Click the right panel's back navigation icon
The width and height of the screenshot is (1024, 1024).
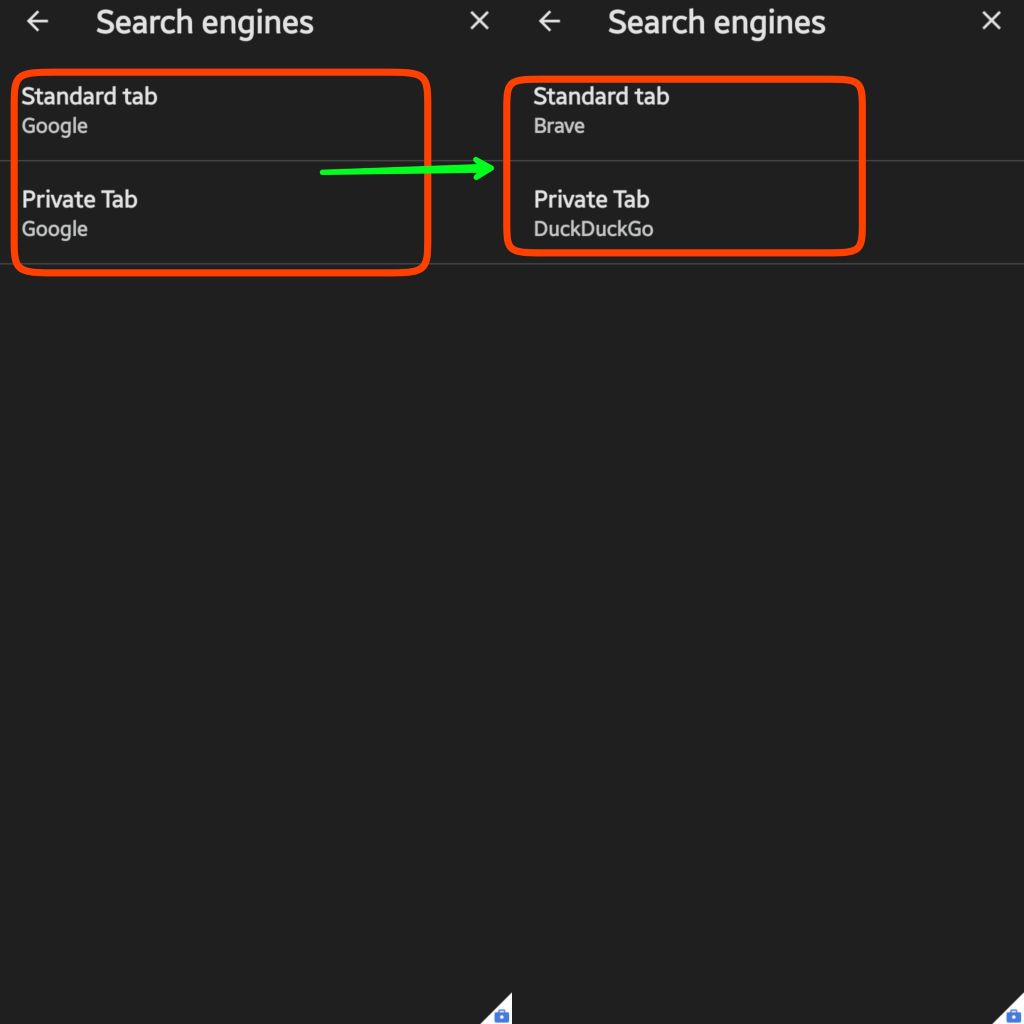click(549, 21)
